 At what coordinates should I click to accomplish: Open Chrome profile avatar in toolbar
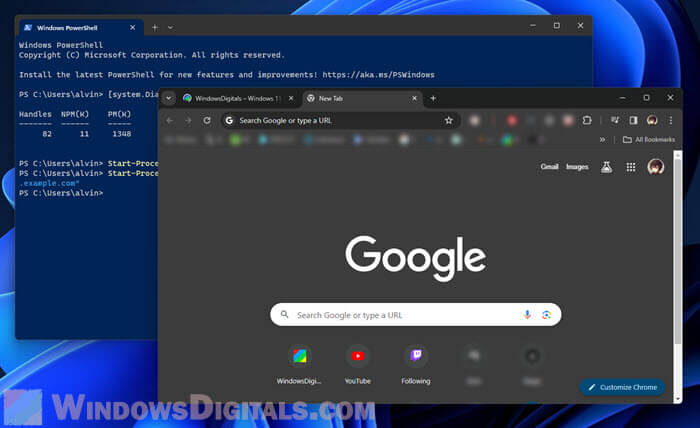(652, 120)
